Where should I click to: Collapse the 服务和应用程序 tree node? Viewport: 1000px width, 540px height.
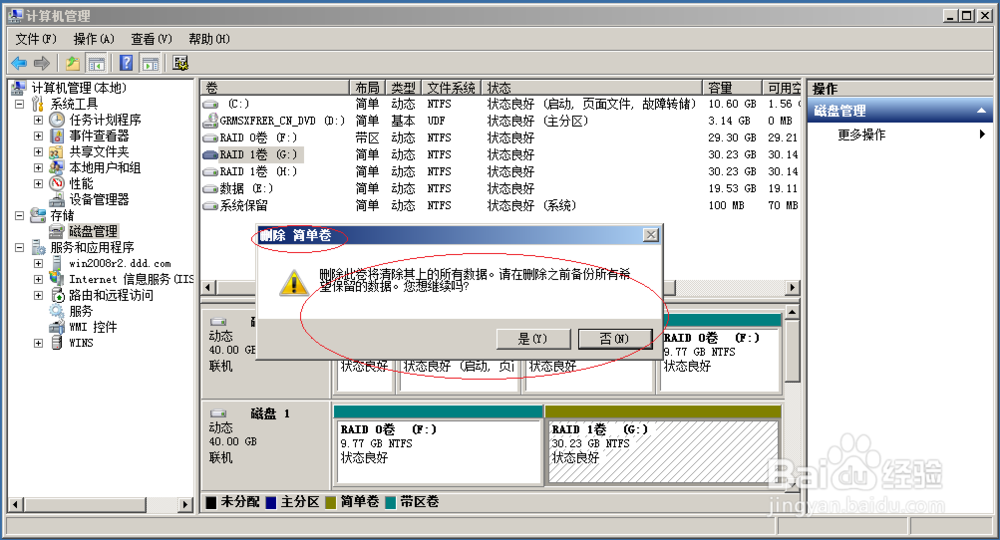(x=20, y=247)
